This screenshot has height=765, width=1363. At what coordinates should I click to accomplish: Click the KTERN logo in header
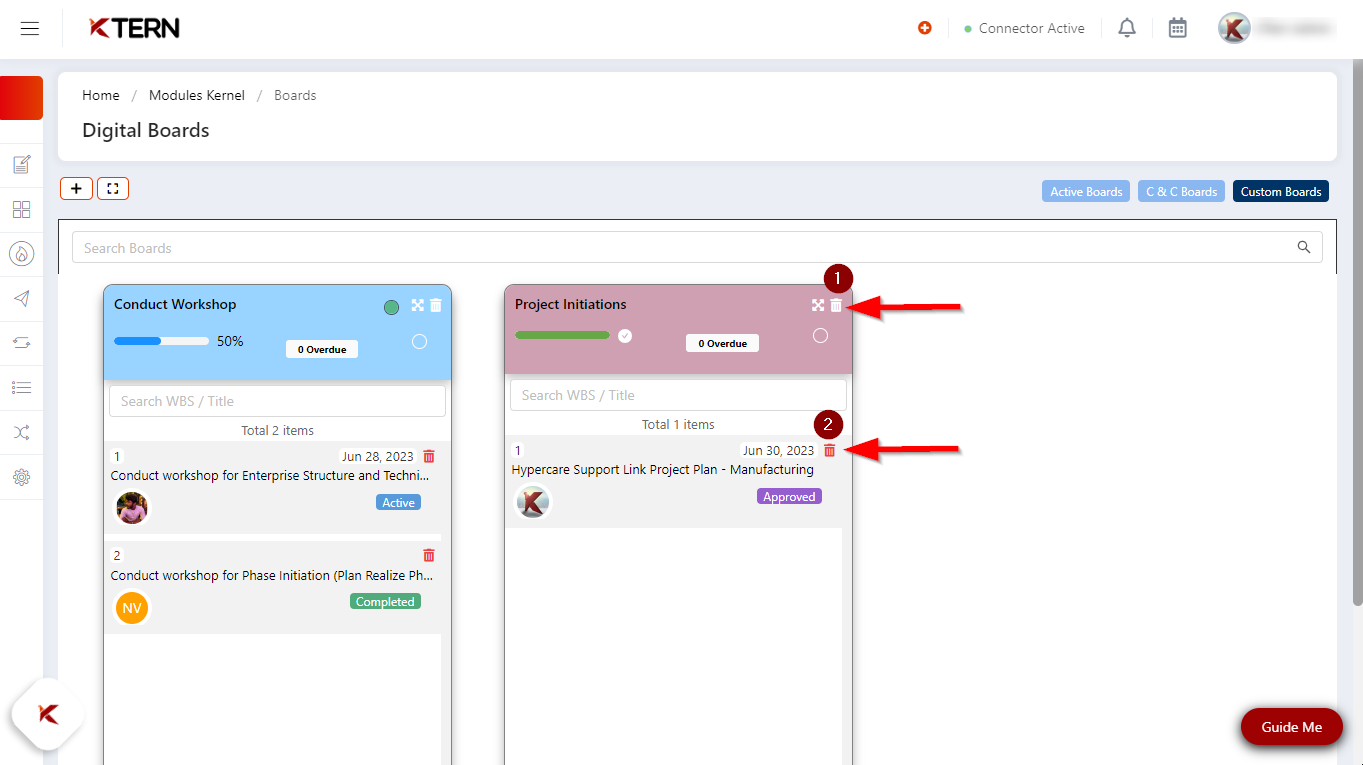pyautogui.click(x=134, y=28)
